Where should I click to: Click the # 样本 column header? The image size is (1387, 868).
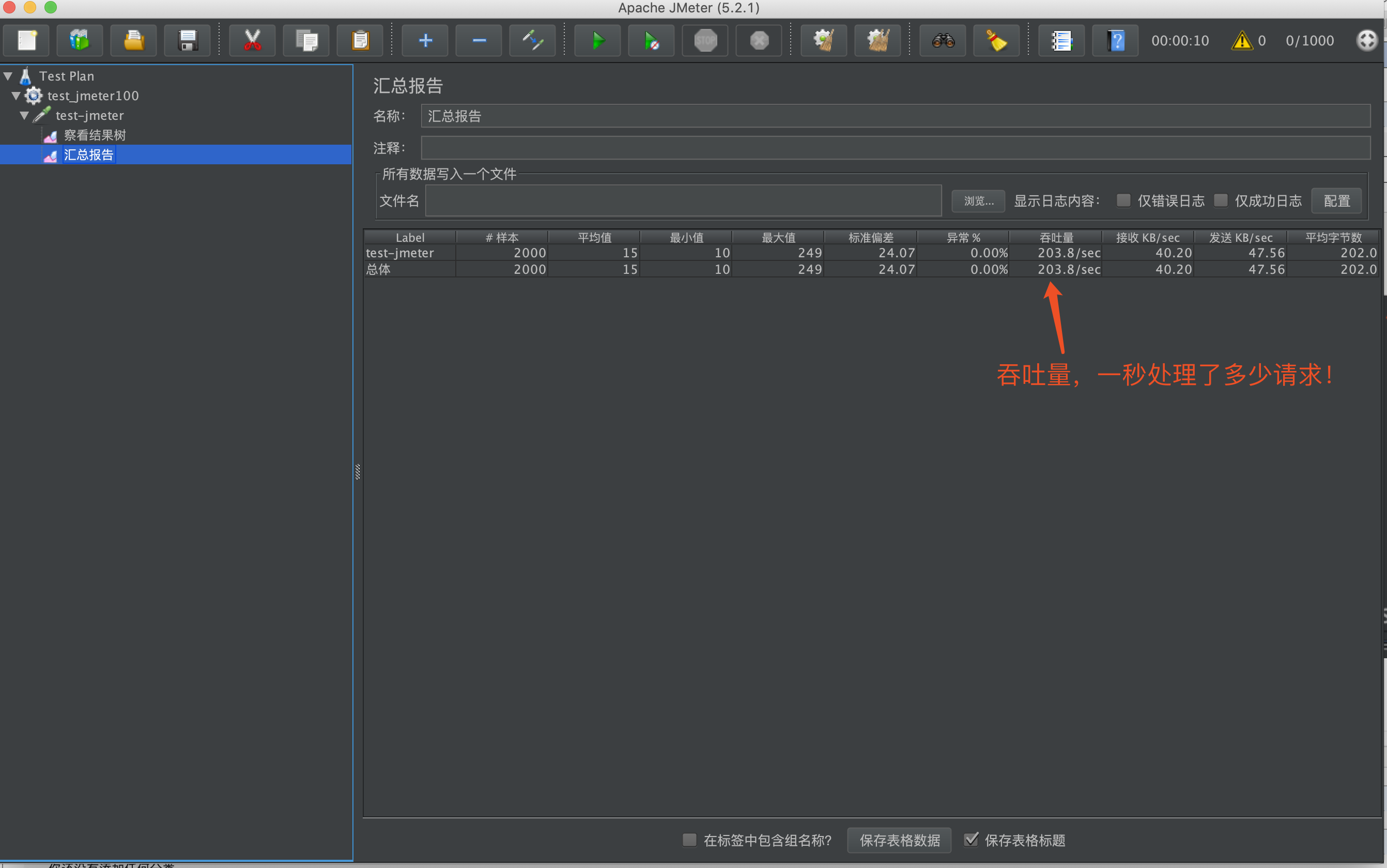[502, 237]
